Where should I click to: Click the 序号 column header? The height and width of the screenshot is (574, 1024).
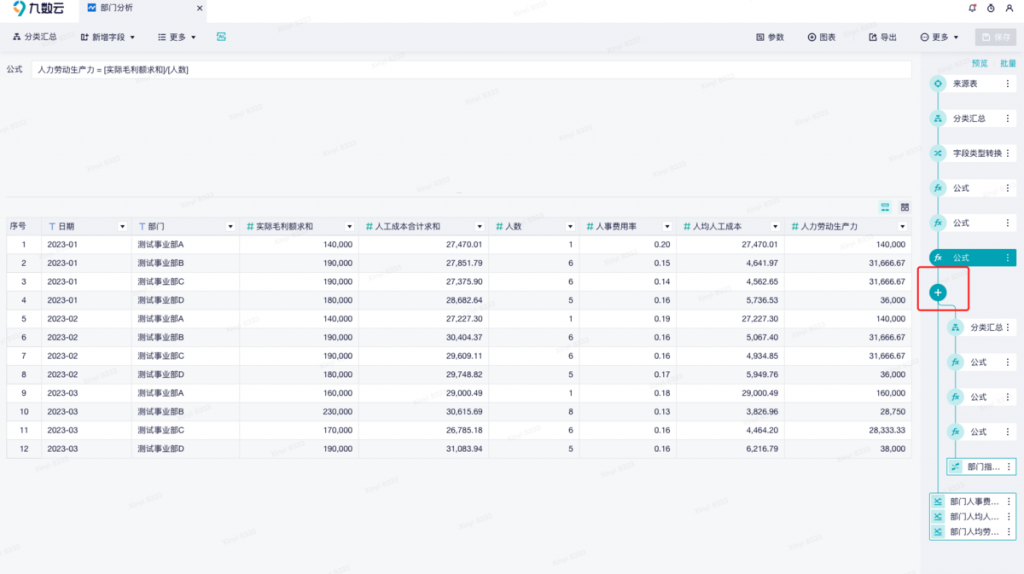[24, 227]
